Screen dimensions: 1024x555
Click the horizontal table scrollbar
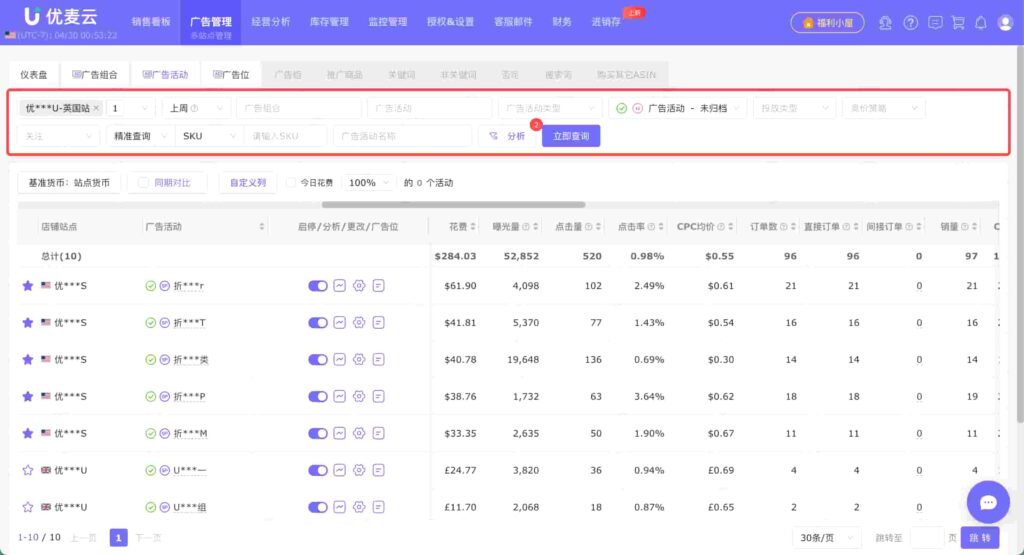(x=453, y=204)
